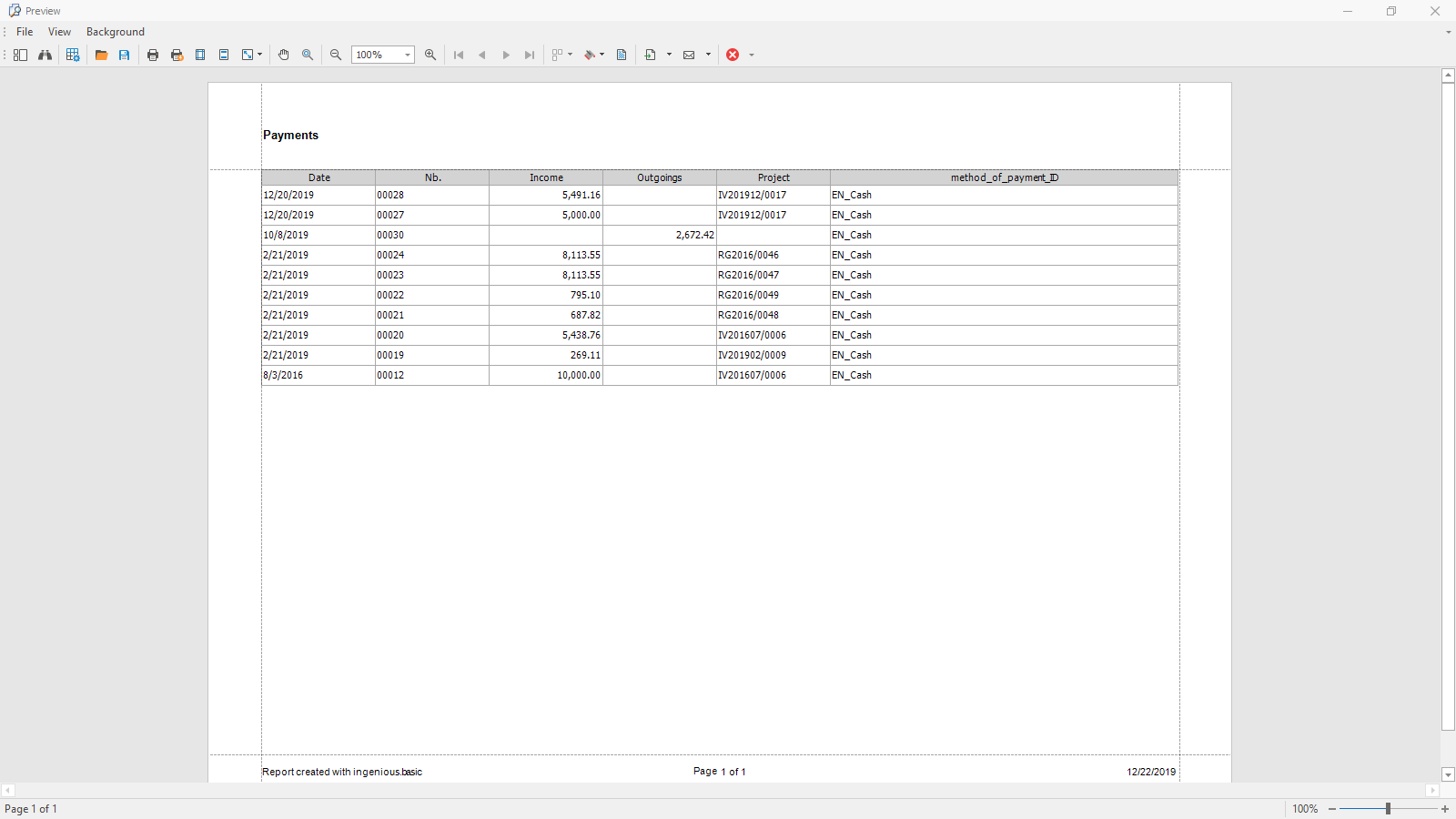Click the red Close Preview icon

coord(733,55)
